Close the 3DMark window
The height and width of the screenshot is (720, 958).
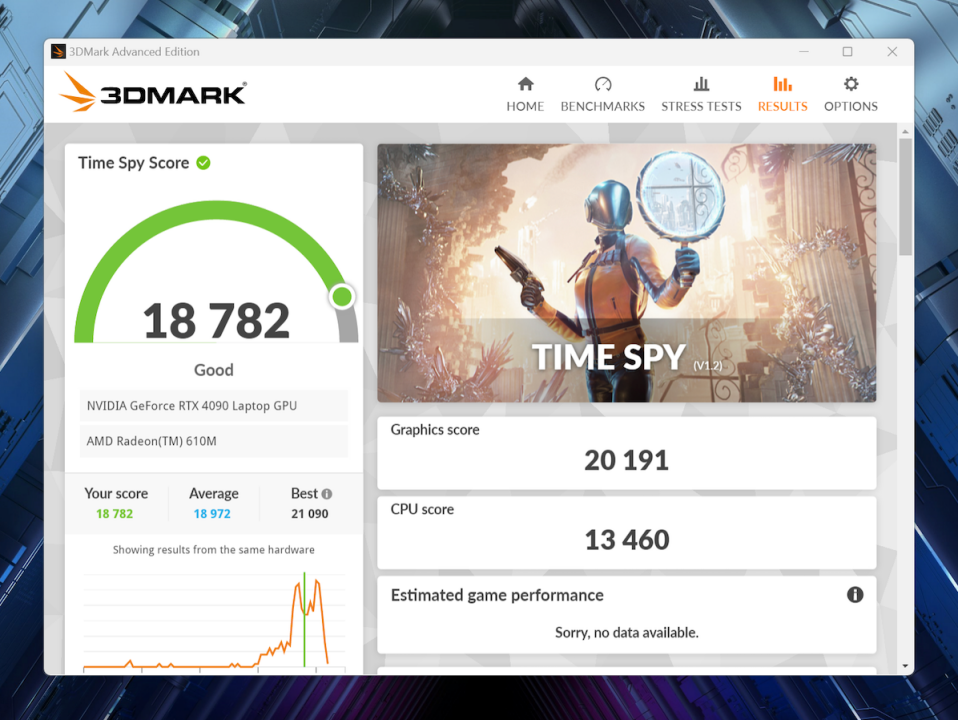(x=892, y=52)
